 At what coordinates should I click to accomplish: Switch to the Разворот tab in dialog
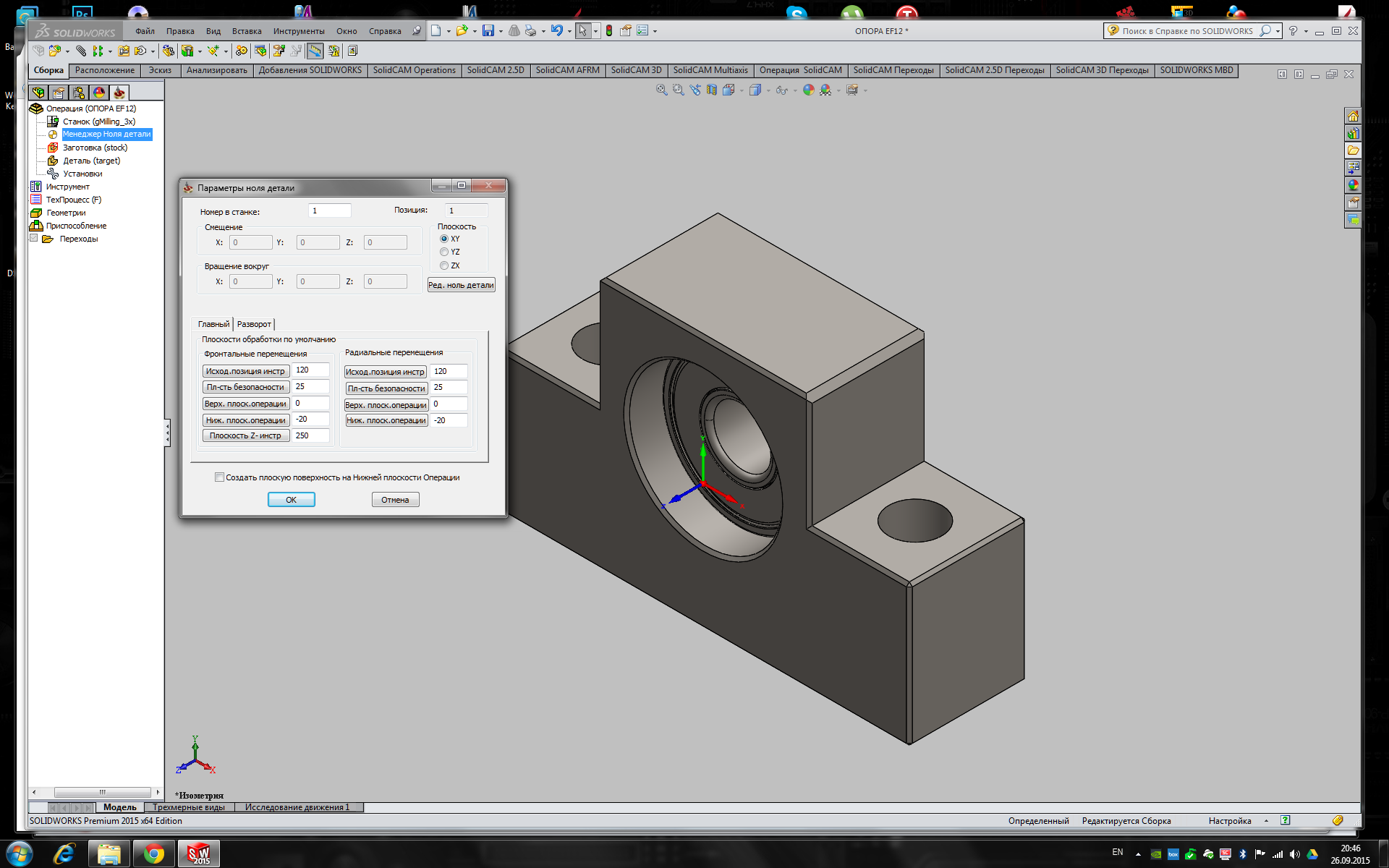[x=254, y=324]
